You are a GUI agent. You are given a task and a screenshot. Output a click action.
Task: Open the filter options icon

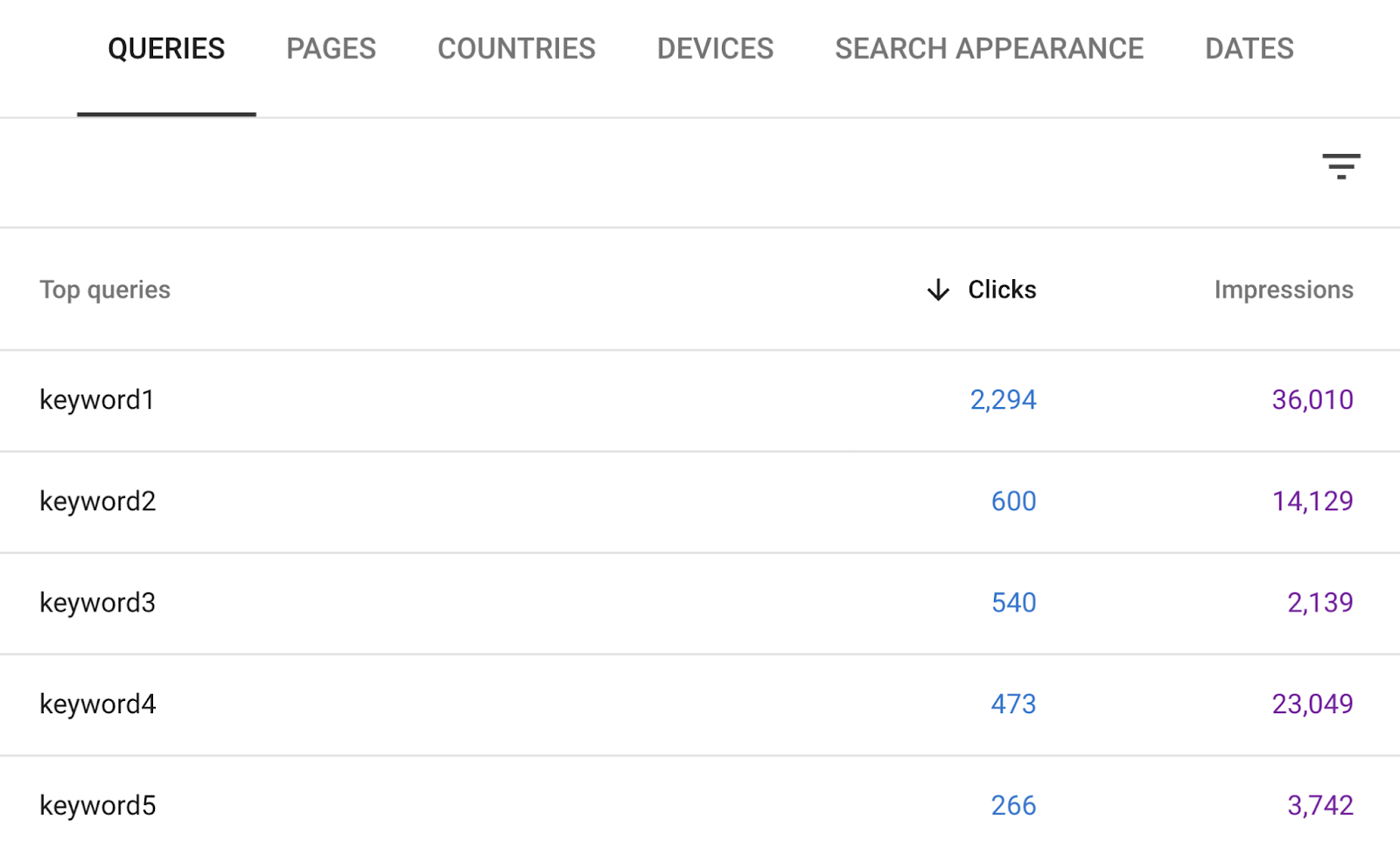click(1340, 167)
